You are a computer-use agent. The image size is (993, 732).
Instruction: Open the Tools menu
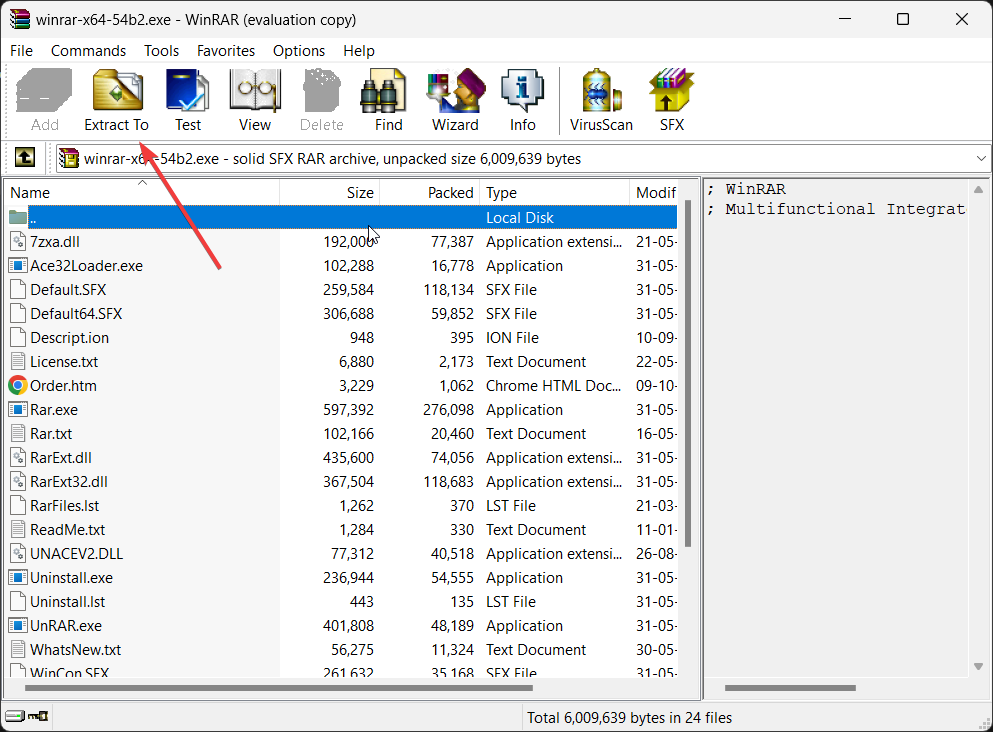point(161,51)
